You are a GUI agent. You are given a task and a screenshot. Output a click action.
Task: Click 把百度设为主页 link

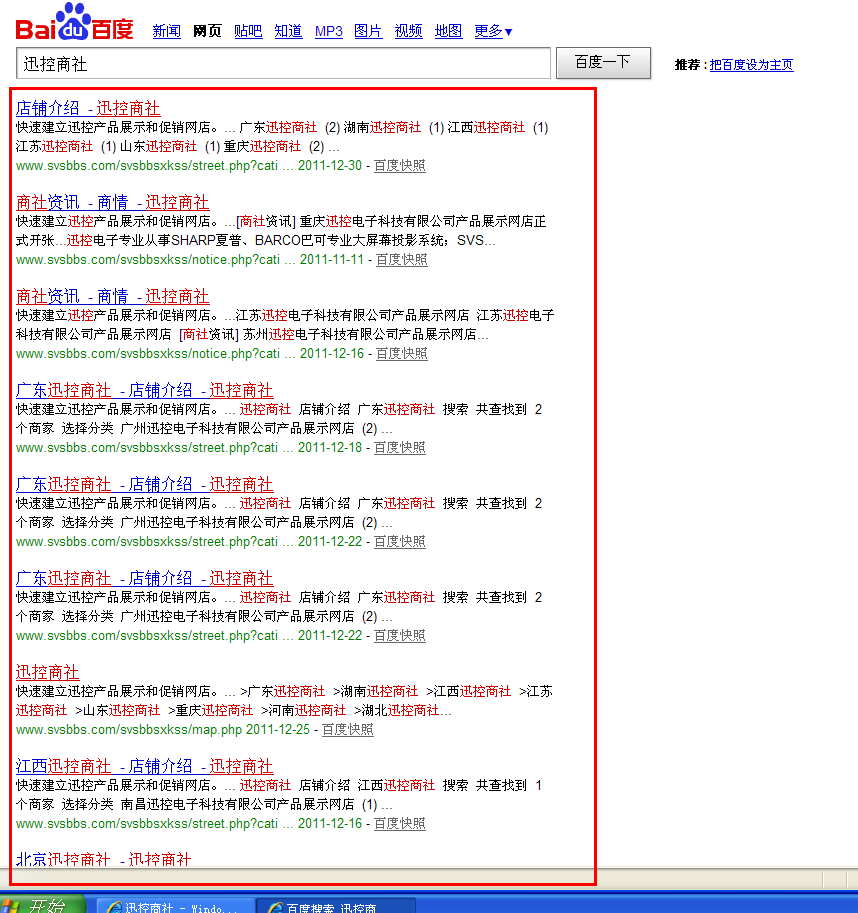(751, 65)
